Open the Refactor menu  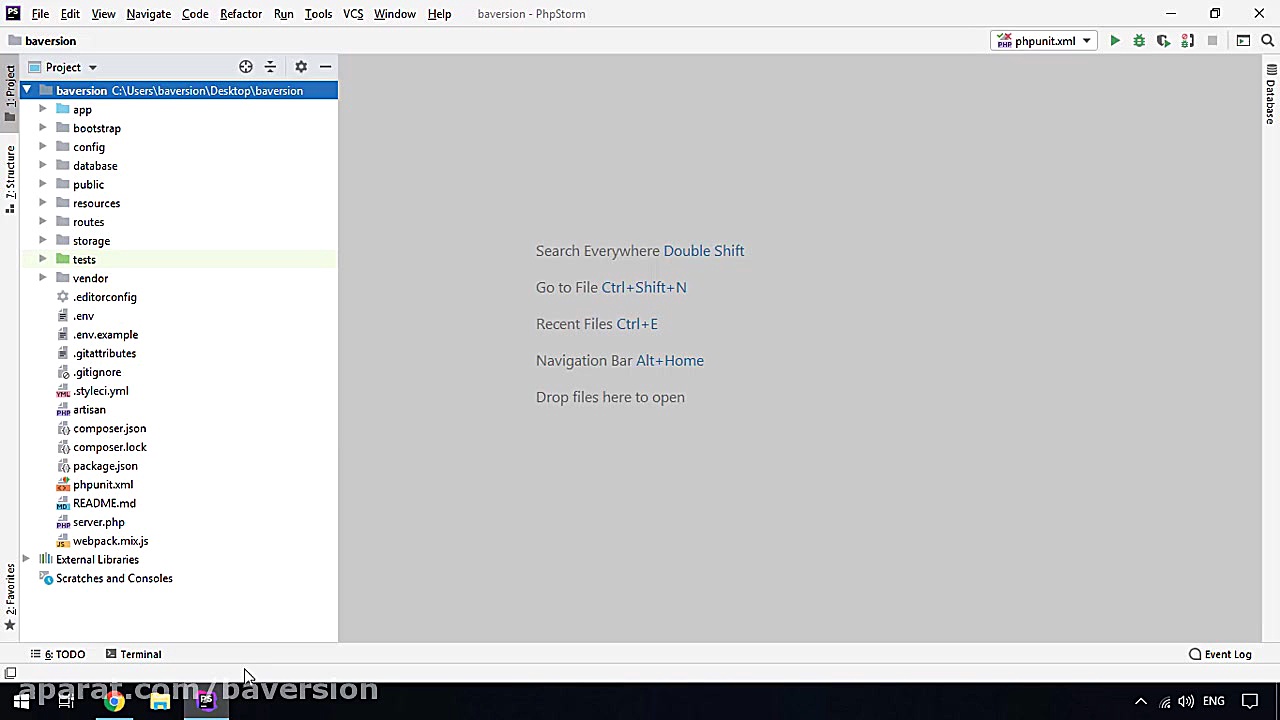pyautogui.click(x=241, y=14)
